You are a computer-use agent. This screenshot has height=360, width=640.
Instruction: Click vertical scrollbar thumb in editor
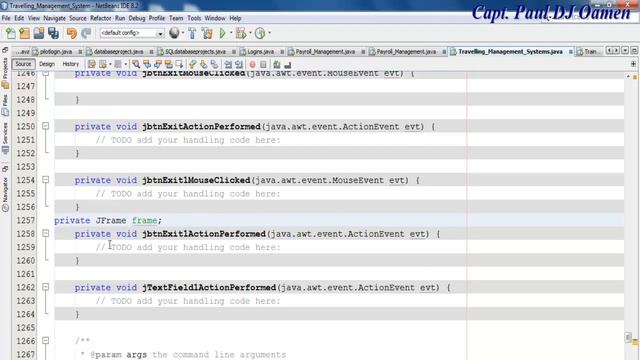pos(628,337)
